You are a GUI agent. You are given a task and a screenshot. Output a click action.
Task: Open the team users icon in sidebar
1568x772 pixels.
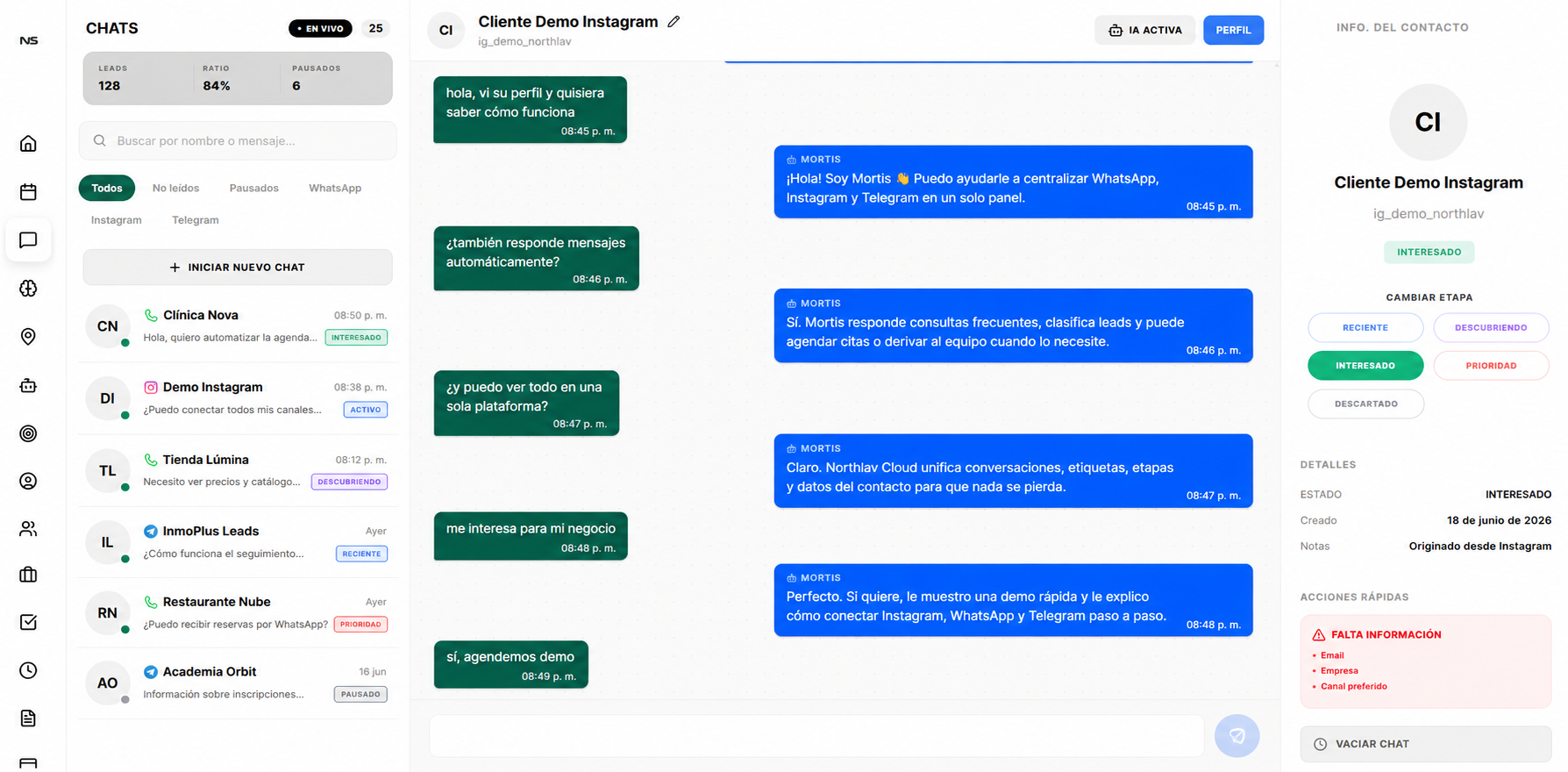pos(28,529)
